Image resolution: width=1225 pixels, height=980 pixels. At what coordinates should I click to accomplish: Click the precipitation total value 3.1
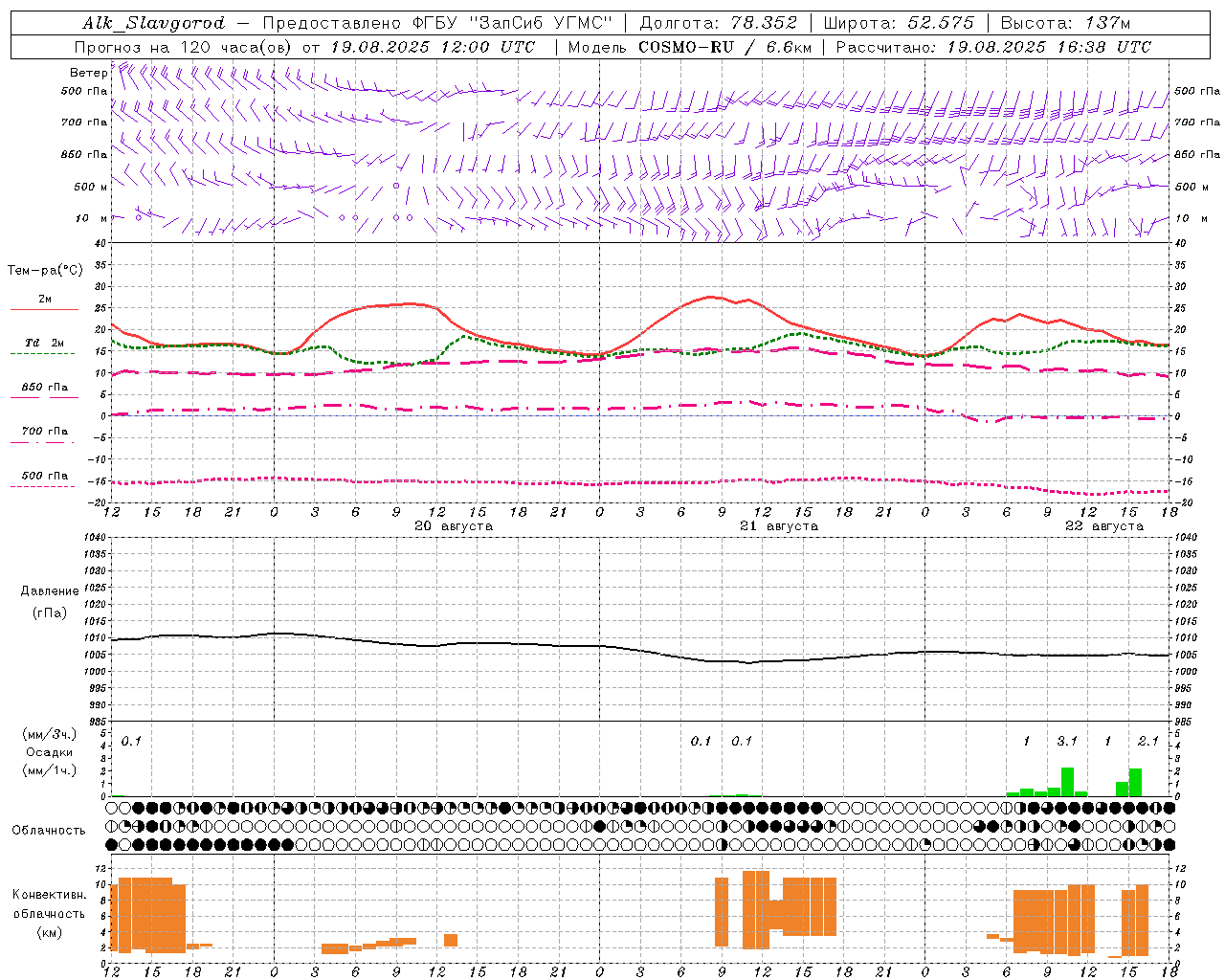click(x=1067, y=741)
